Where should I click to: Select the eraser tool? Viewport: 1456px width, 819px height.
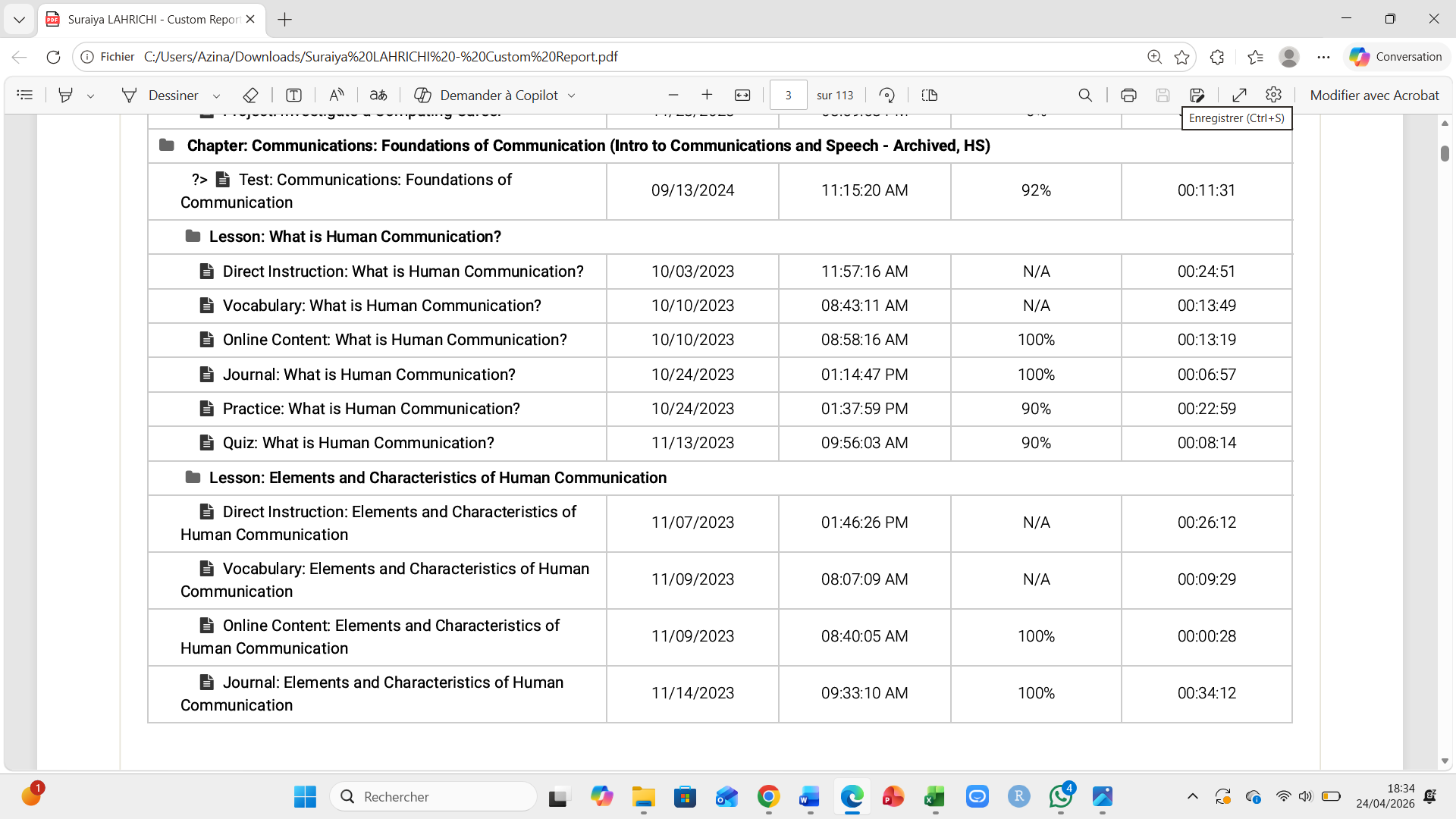[250, 95]
